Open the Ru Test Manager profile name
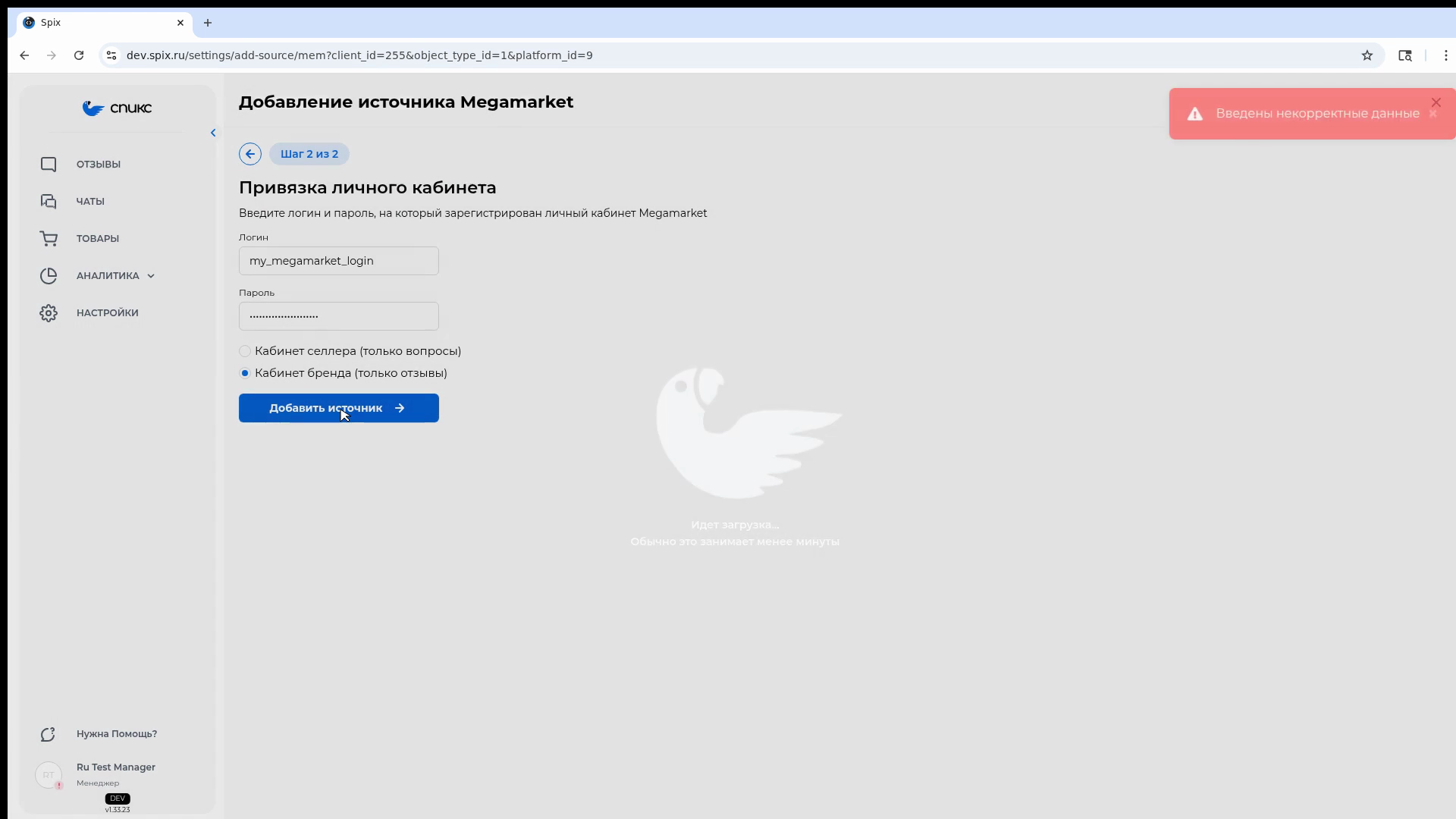This screenshot has width=1456, height=819. (x=116, y=767)
